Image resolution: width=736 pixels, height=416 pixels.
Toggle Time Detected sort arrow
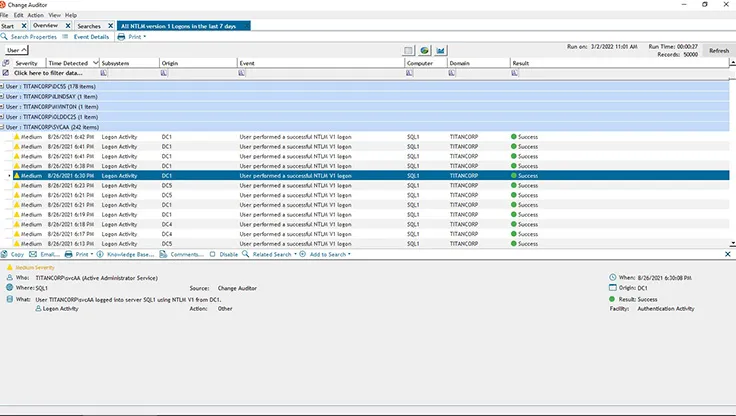(x=95, y=63)
